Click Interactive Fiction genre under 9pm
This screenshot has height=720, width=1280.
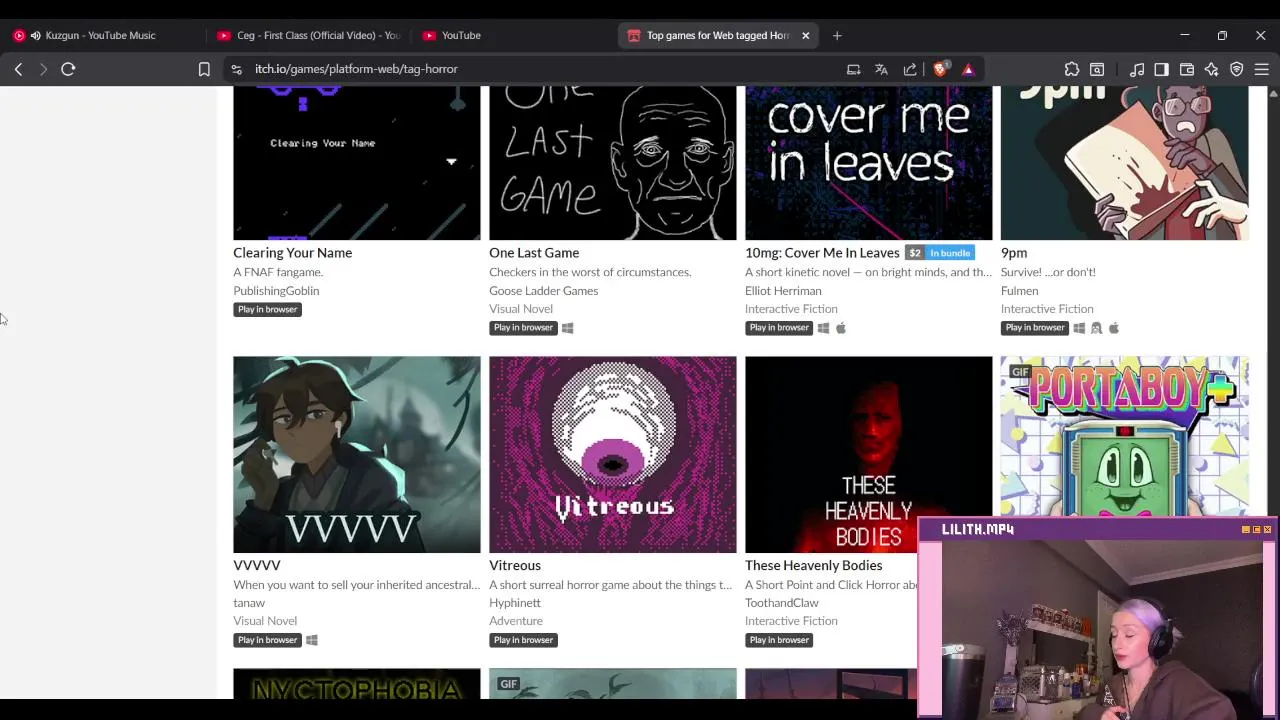tap(1047, 309)
